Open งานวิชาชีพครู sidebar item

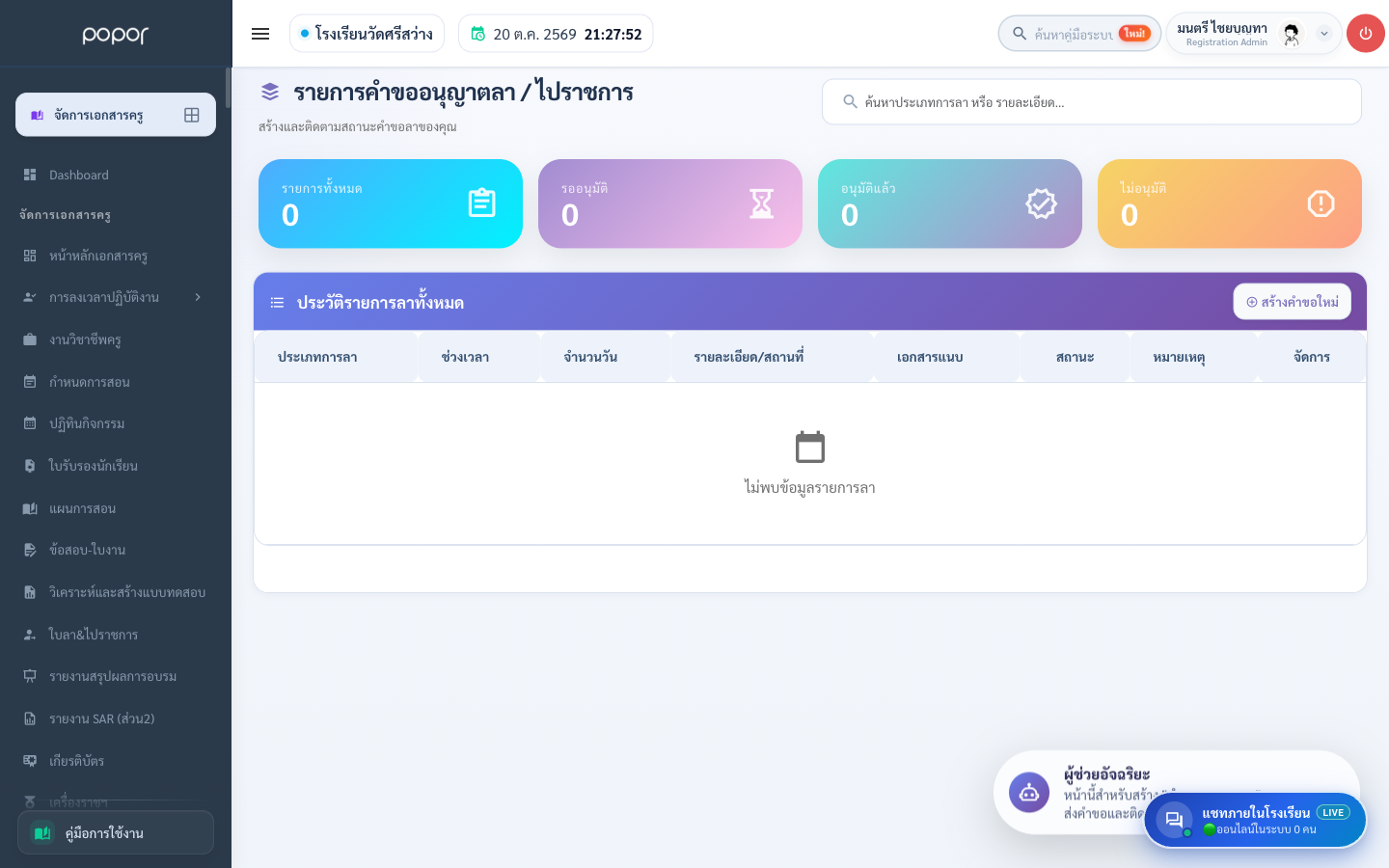coord(116,339)
